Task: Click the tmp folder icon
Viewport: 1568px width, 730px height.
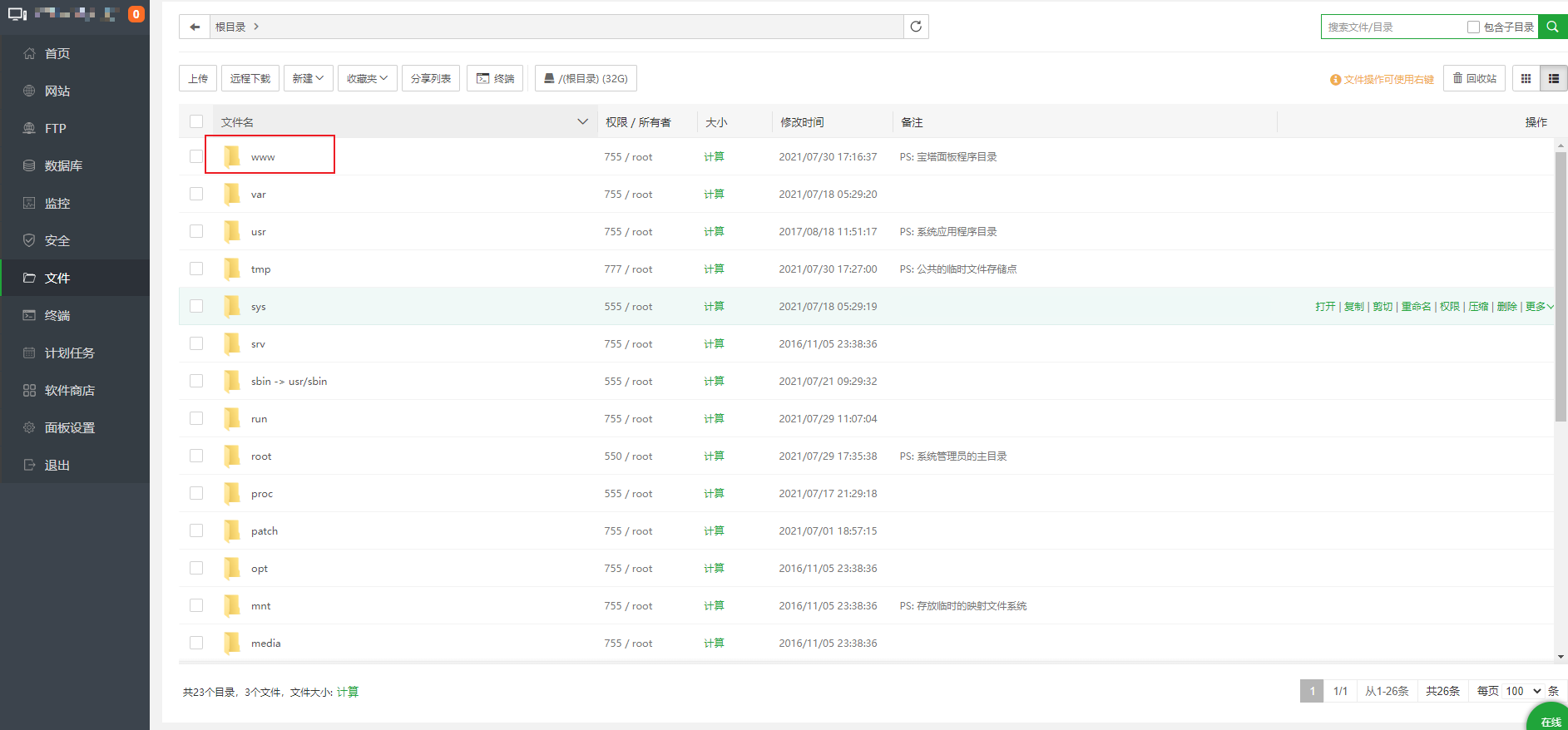Action: tap(232, 269)
